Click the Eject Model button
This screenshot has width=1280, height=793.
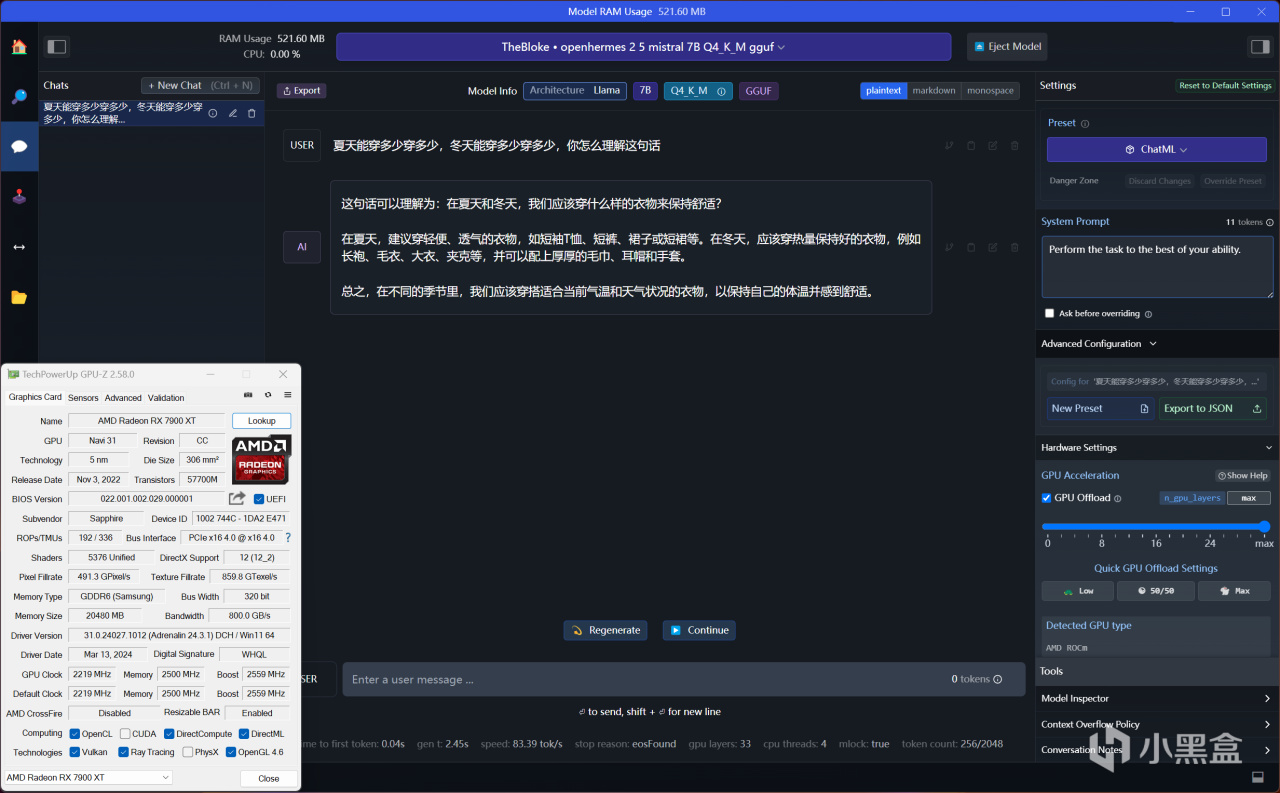[1007, 47]
